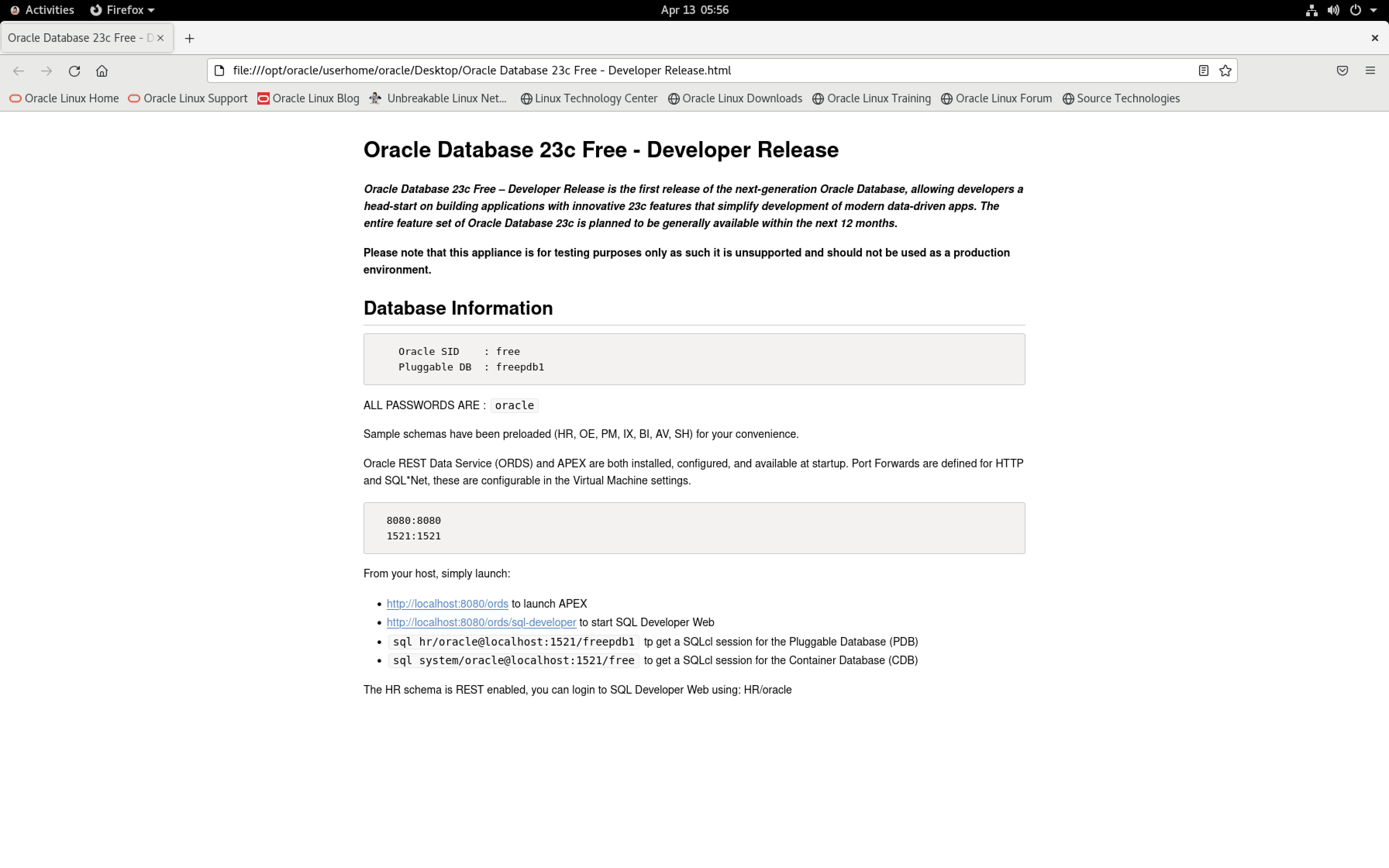The width and height of the screenshot is (1389, 868).
Task: Open the Activities overview
Action: point(42,10)
